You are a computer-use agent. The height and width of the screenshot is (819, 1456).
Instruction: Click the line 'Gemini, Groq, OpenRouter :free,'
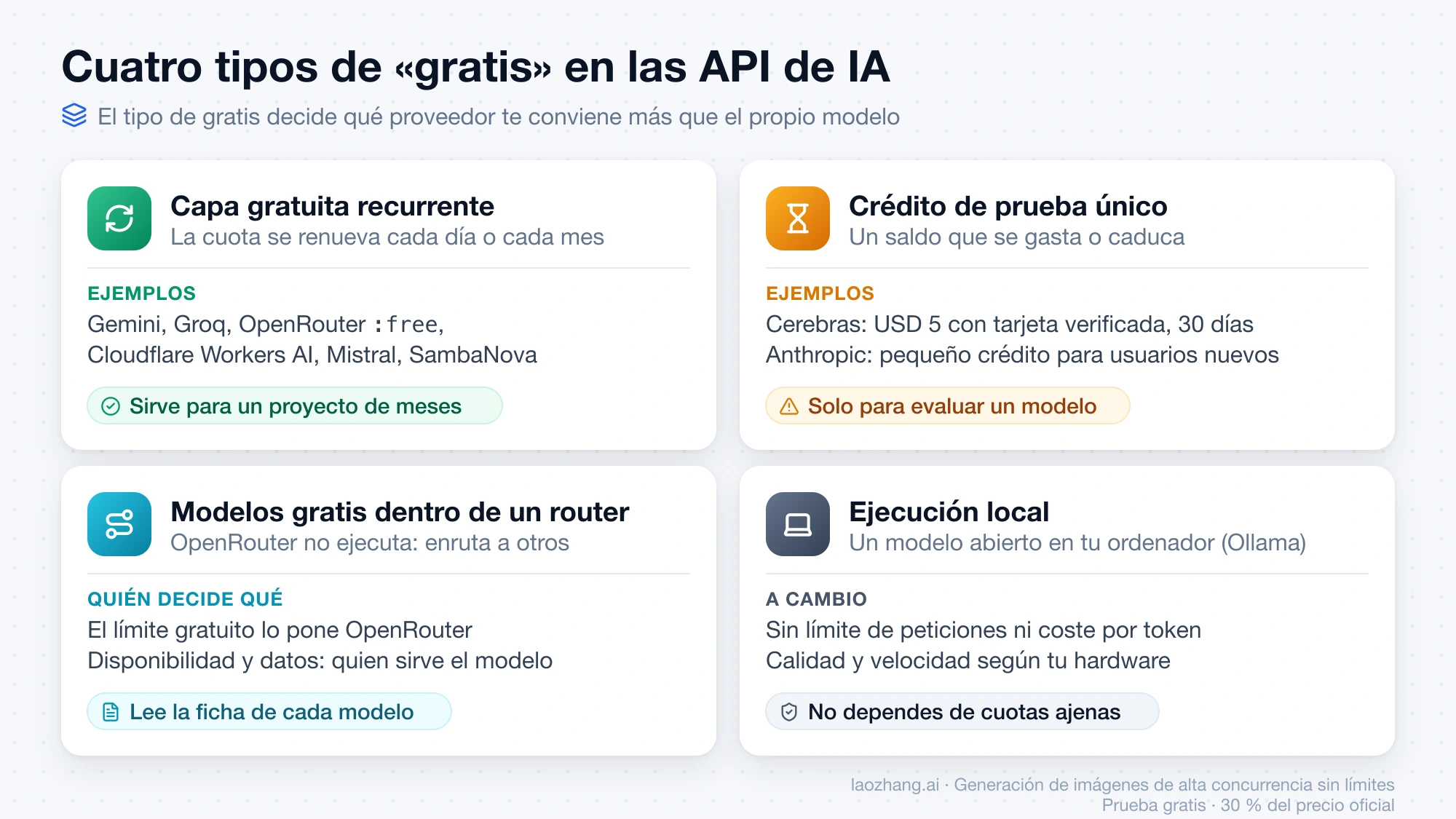coord(266,325)
